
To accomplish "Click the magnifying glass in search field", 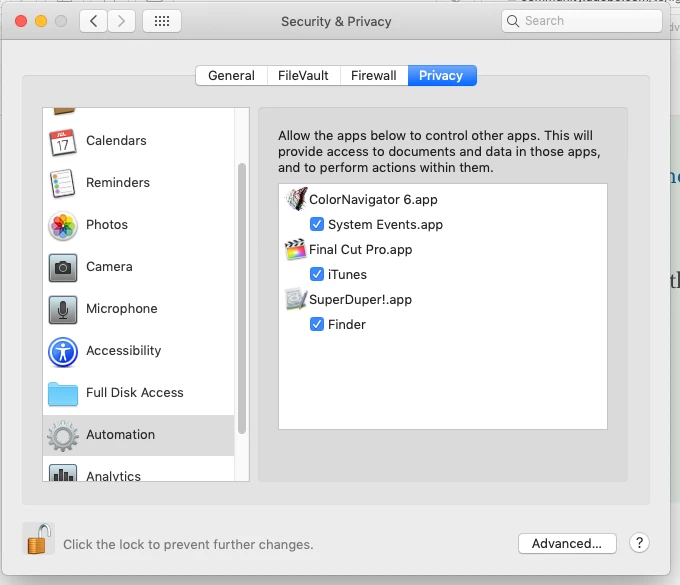I will point(513,21).
